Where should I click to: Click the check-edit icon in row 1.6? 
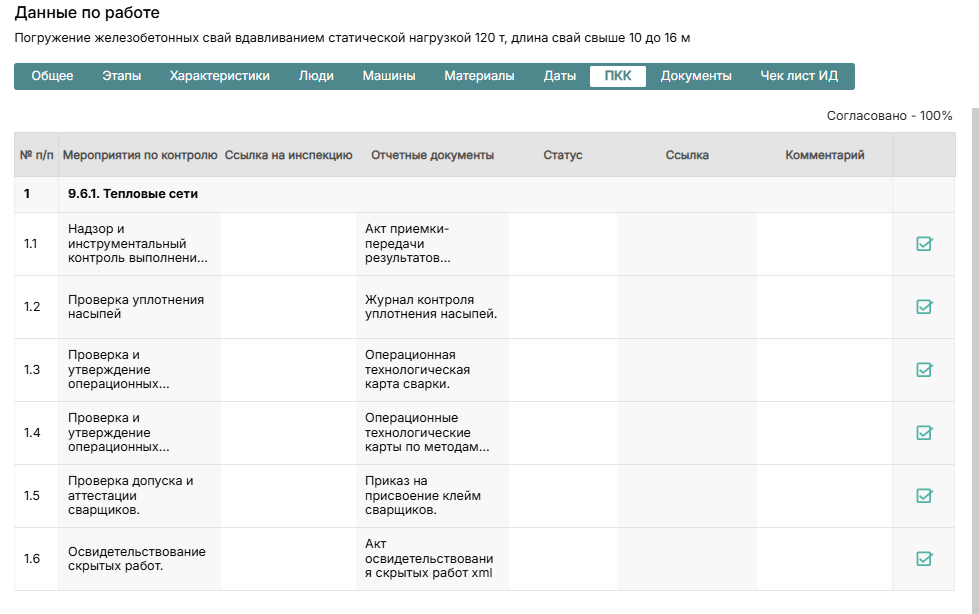(924, 559)
